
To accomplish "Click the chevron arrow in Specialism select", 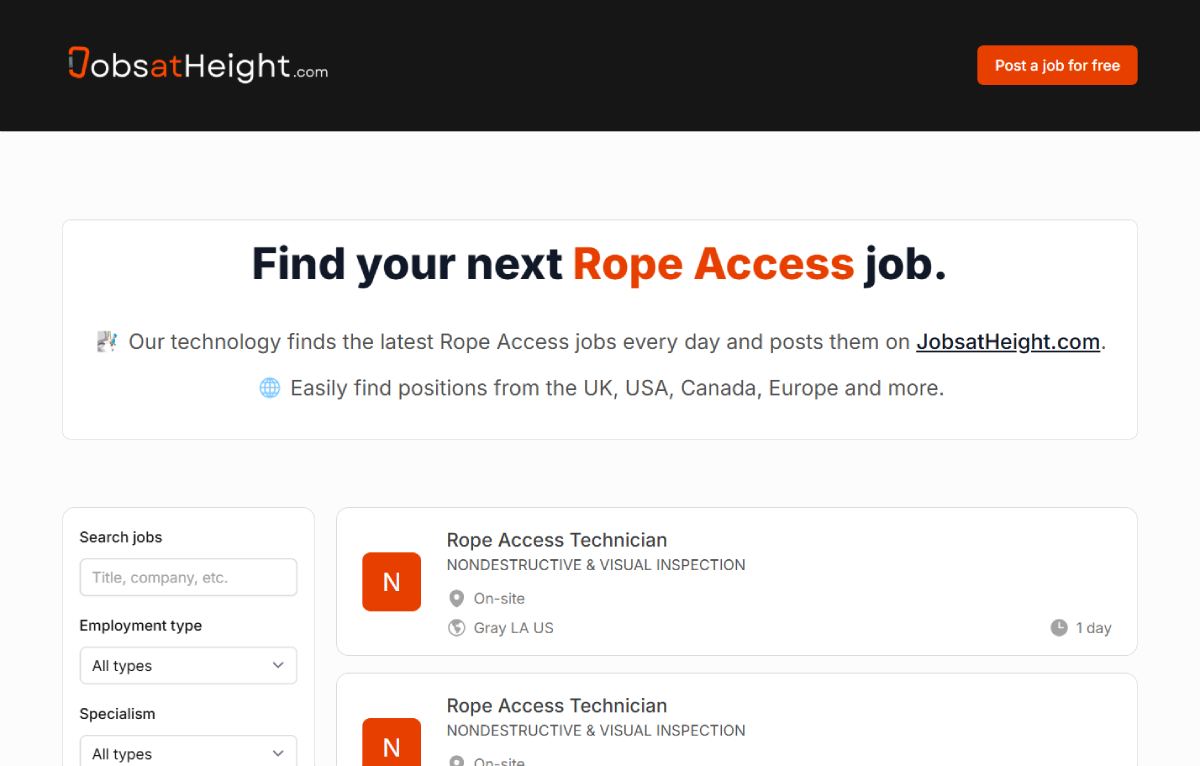I will [278, 754].
